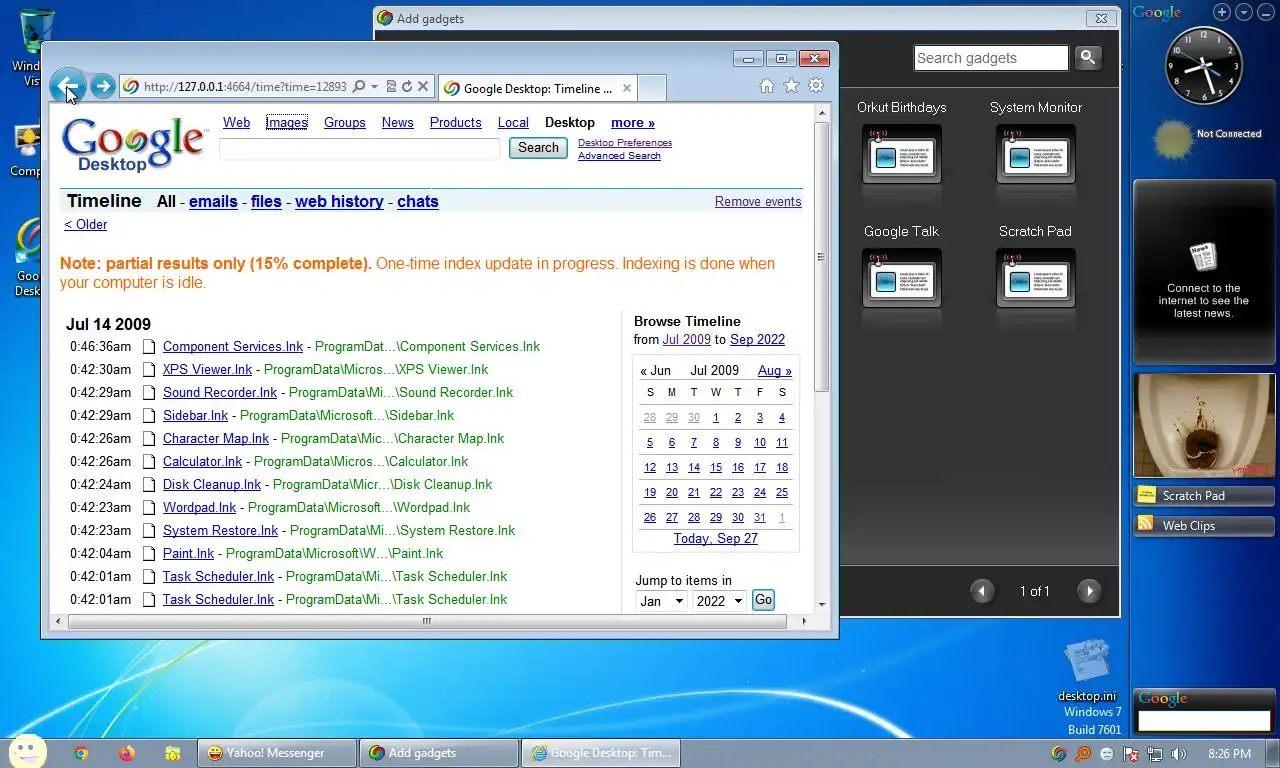Open the Scratch Pad sidebar item
1280x768 pixels.
[x=1204, y=495]
